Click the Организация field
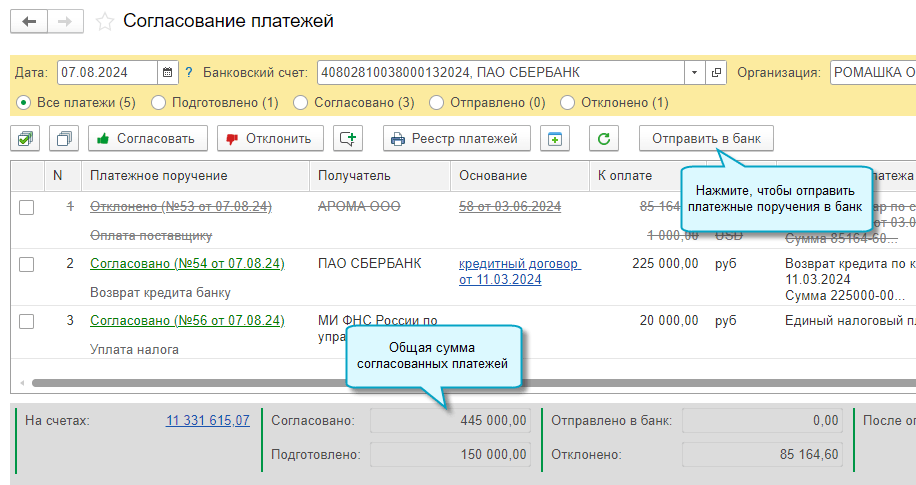Viewport: 916px width, 485px height. coord(873,72)
